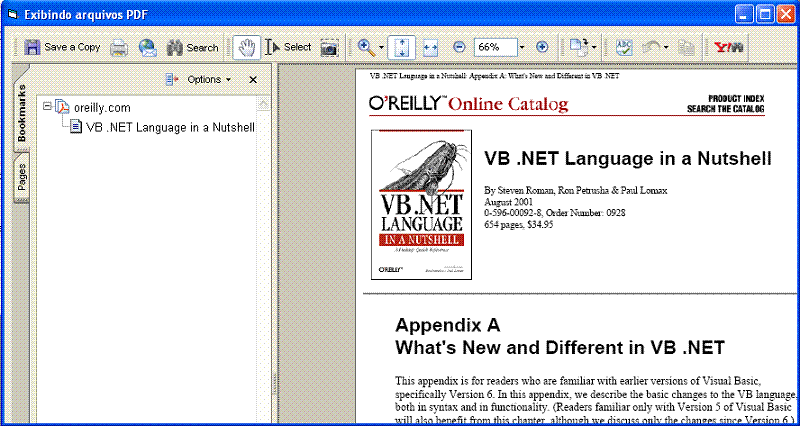Click the rotate pages icon
This screenshot has height=426, width=800.
(579, 47)
